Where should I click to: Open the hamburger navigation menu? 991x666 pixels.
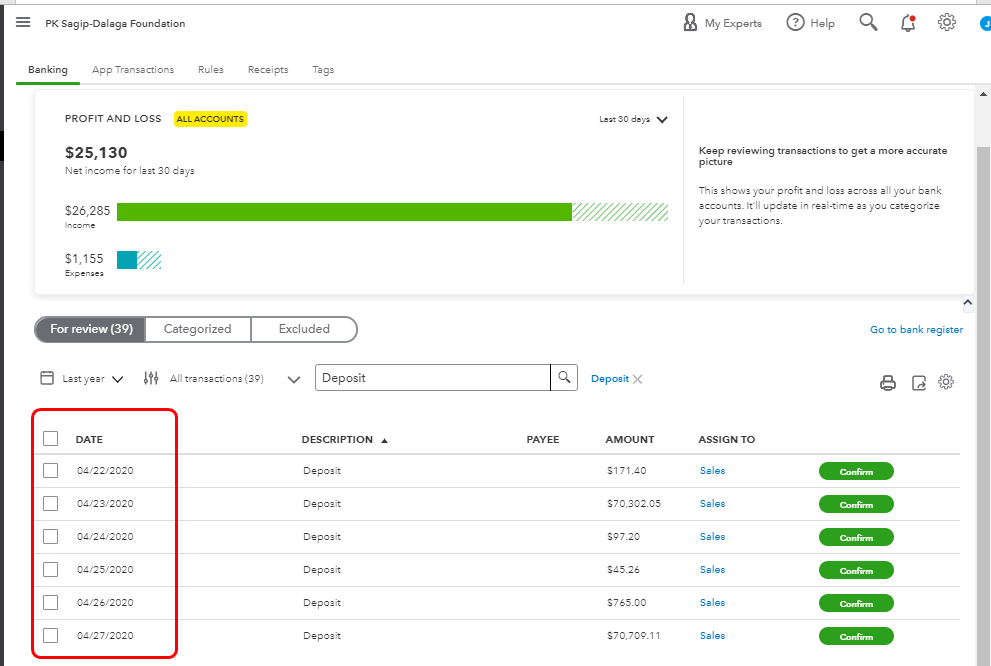pos(23,23)
